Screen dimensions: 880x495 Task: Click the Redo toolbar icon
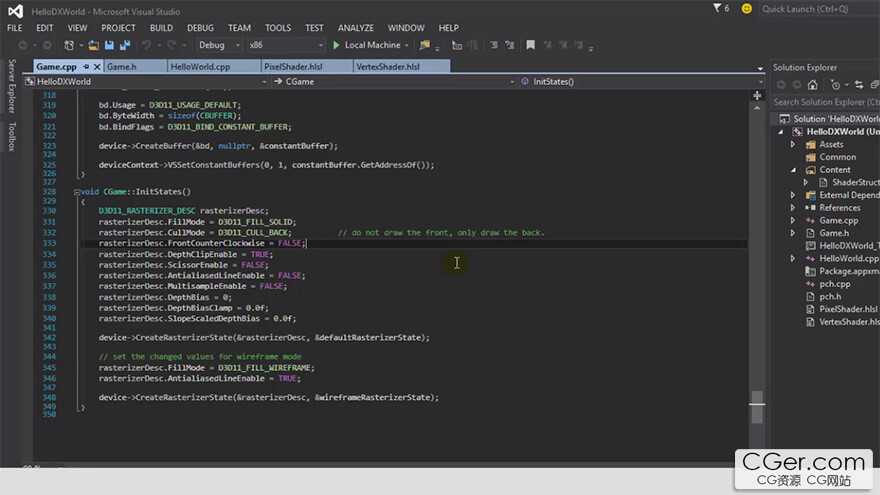coord(171,45)
